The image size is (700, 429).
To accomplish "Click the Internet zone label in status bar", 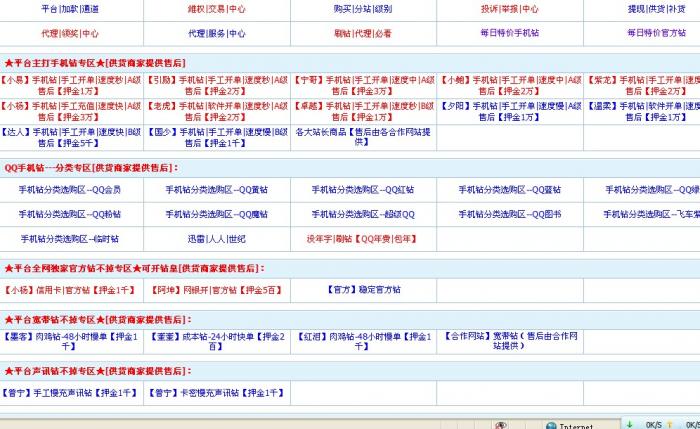I will click(576, 426).
